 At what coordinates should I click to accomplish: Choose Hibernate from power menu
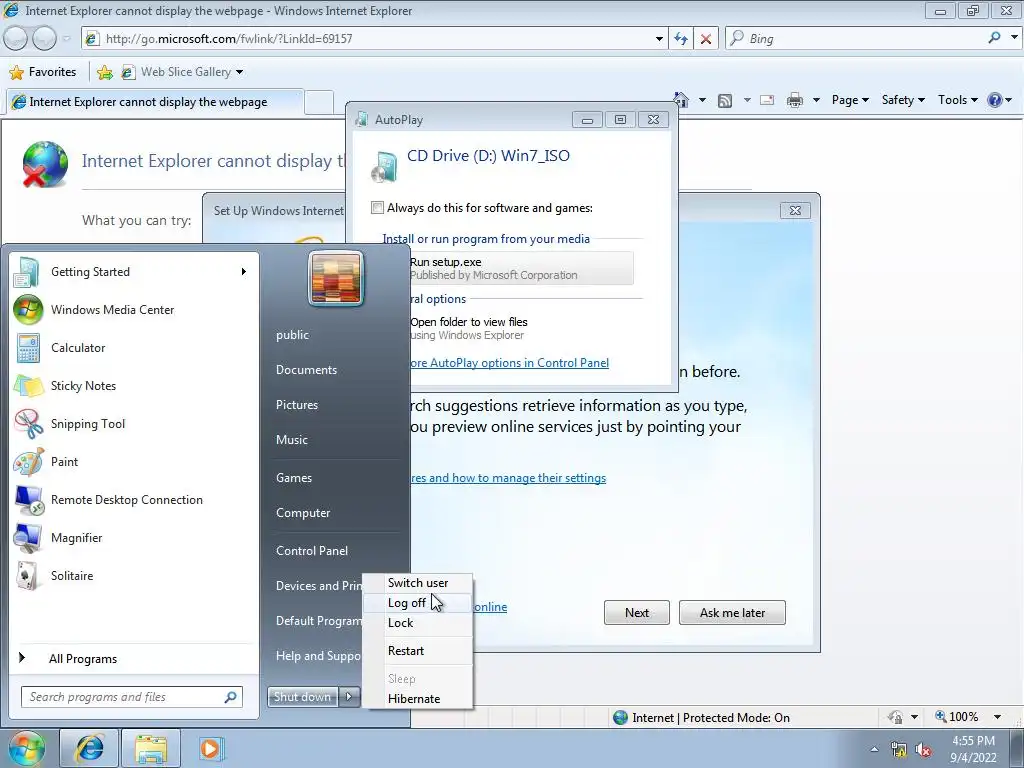click(x=417, y=699)
